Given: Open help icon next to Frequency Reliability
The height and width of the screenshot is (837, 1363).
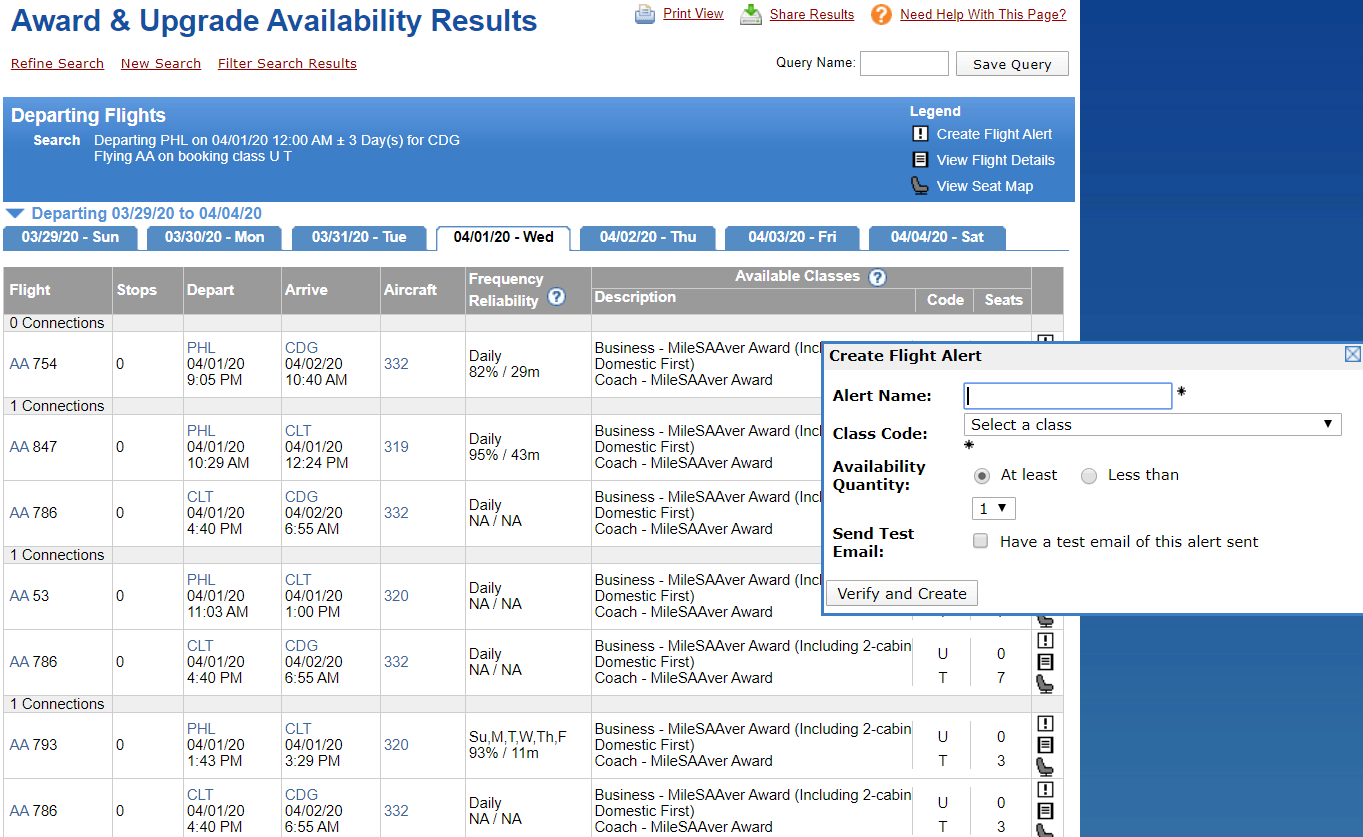Looking at the screenshot, I should coord(557,297).
